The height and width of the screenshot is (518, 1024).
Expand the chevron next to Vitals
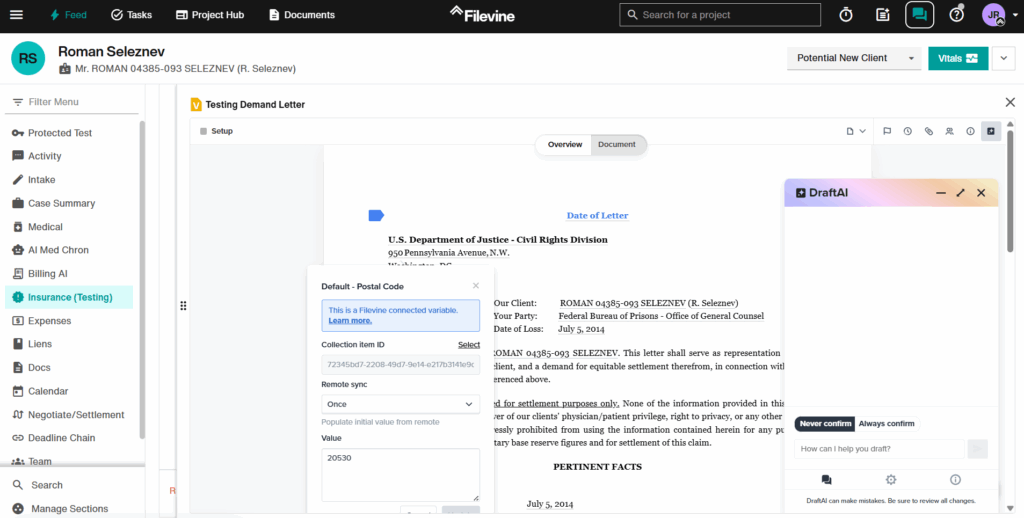(x=1004, y=58)
